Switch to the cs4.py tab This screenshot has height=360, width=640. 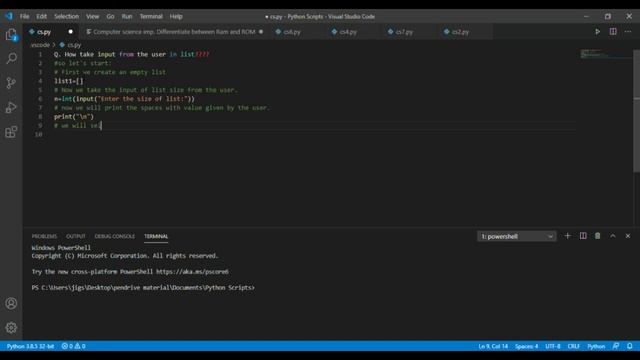[x=348, y=31]
